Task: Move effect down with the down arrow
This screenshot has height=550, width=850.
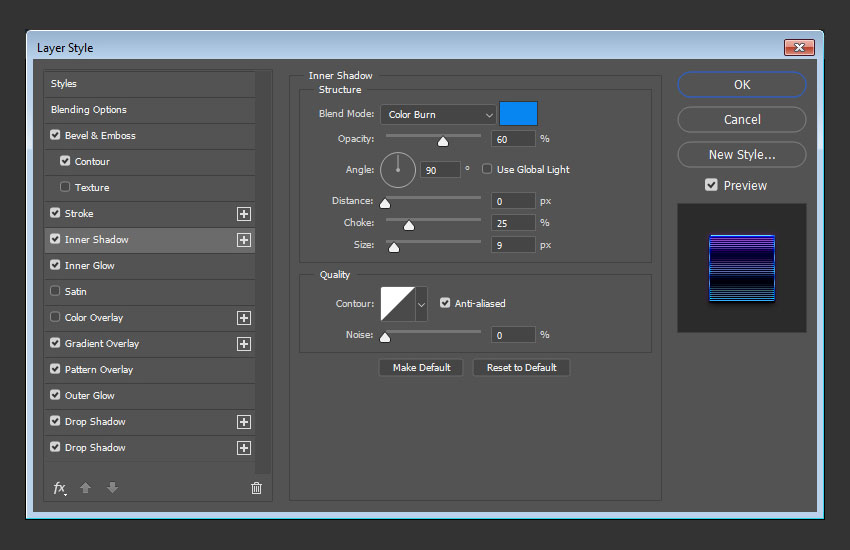Action: pos(112,488)
